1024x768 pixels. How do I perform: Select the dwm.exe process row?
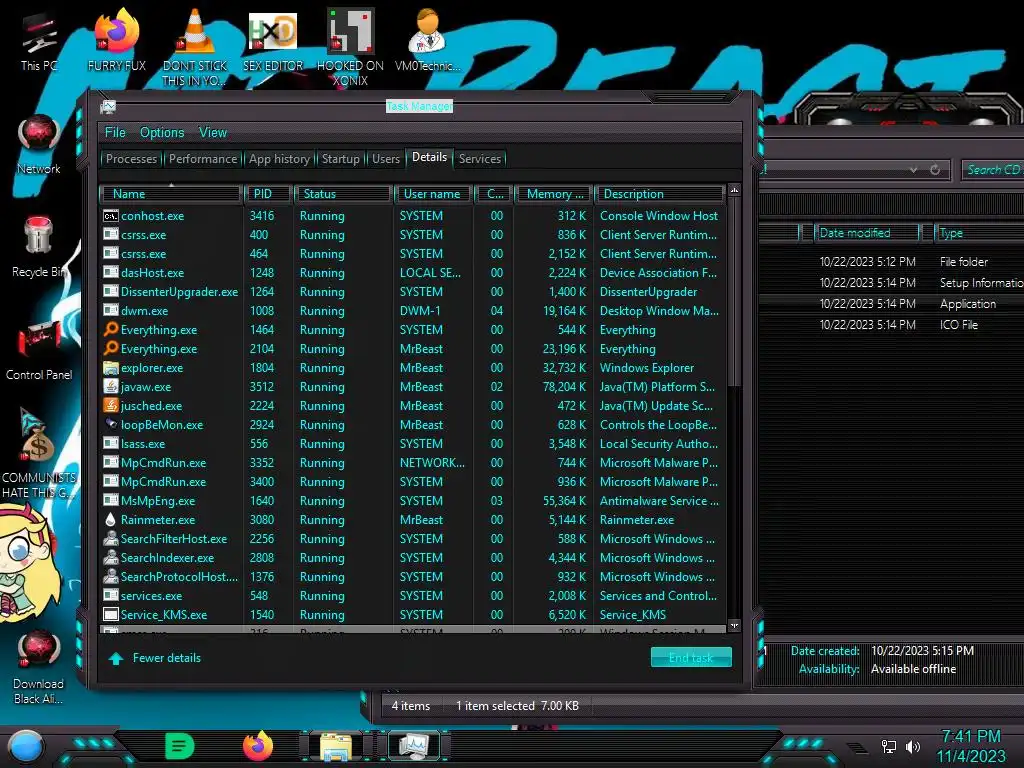click(x=413, y=311)
